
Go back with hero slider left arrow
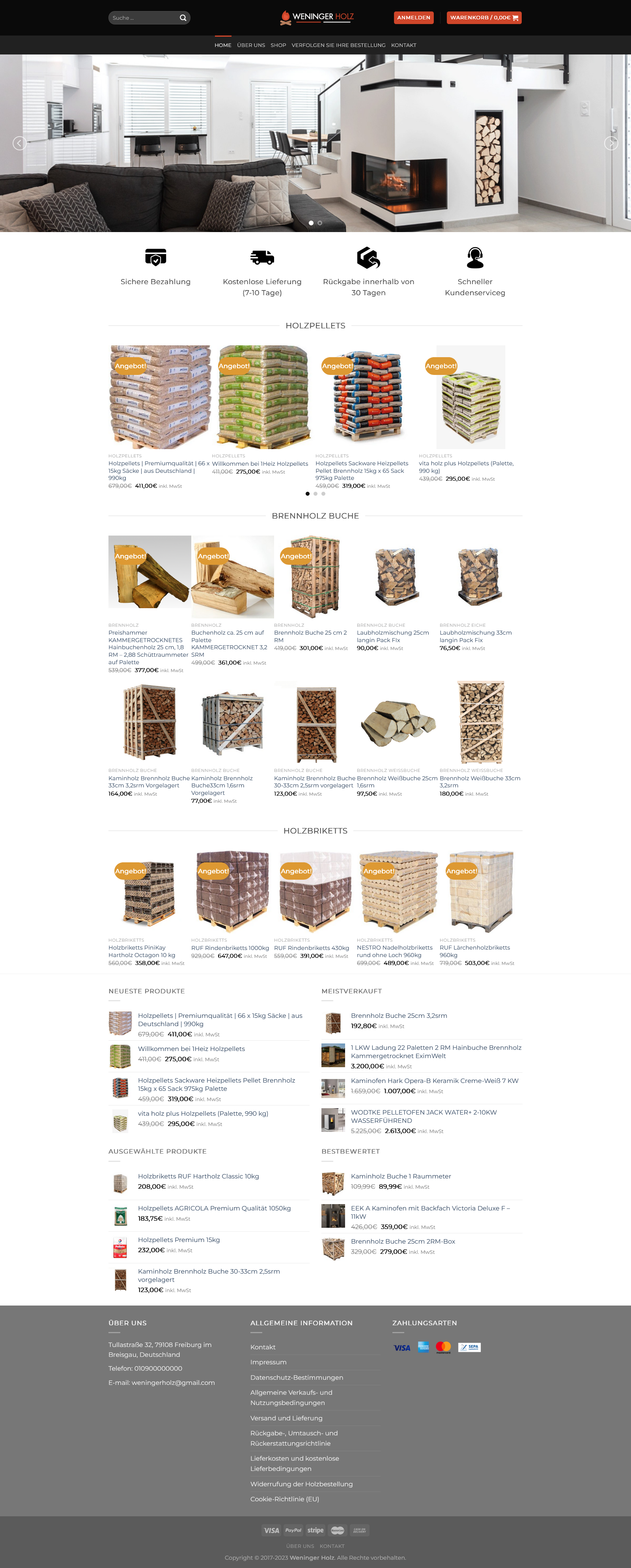(x=19, y=143)
